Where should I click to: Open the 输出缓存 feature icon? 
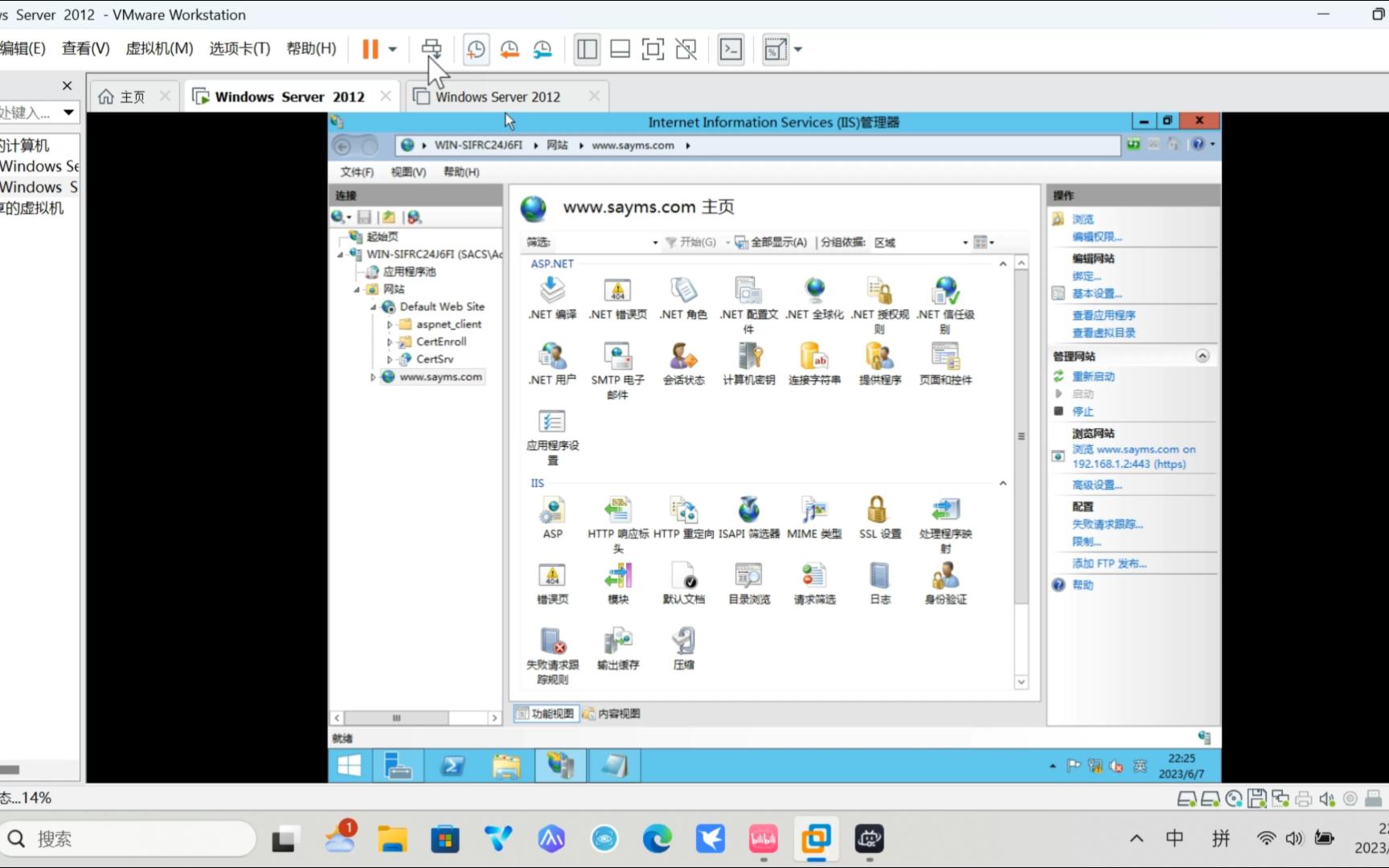point(617,649)
